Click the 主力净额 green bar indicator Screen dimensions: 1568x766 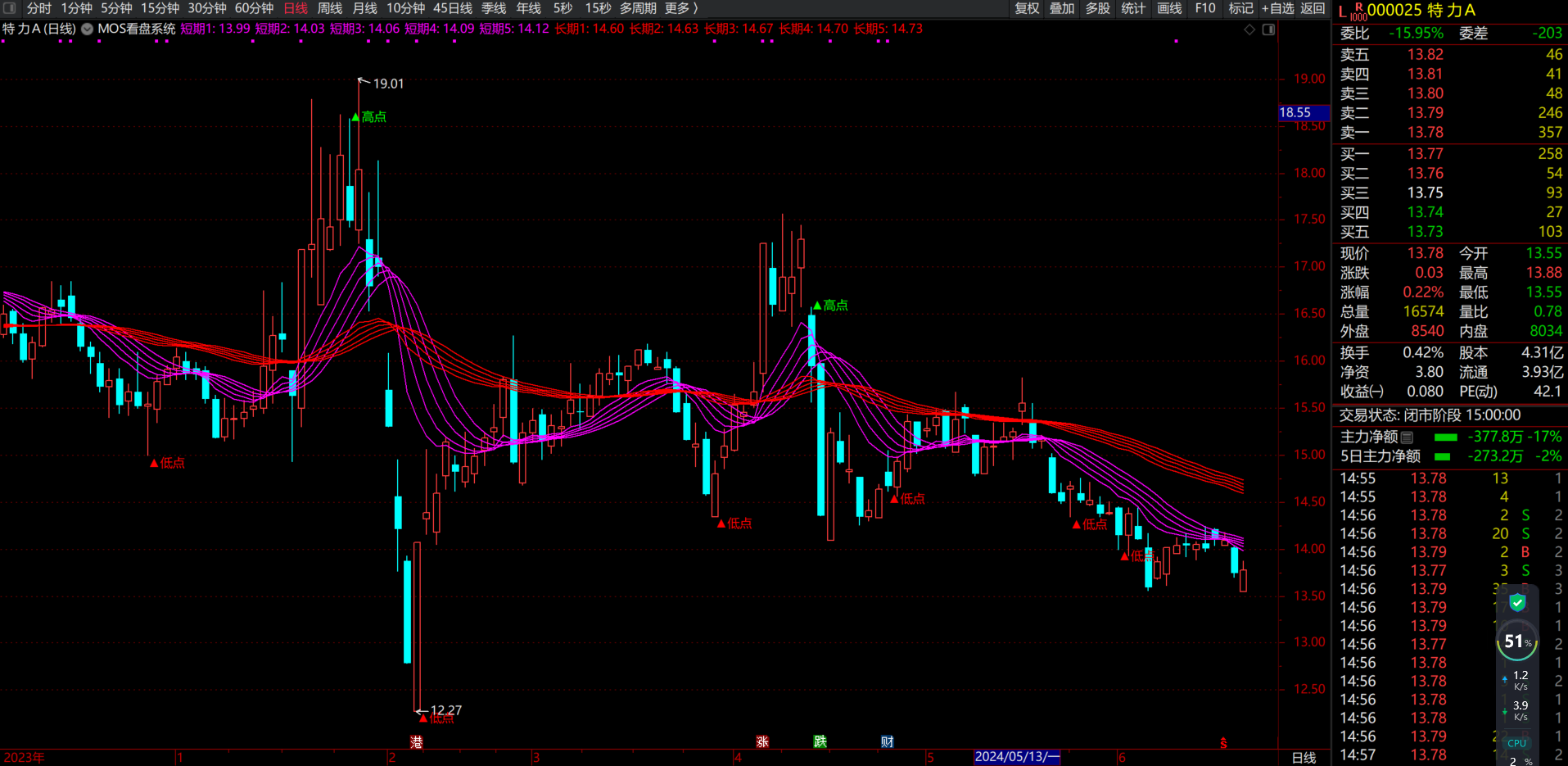point(1445,437)
